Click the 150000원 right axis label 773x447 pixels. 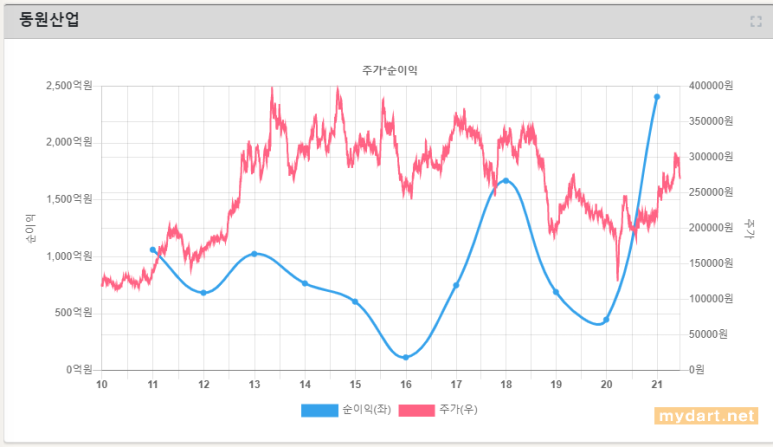711,263
